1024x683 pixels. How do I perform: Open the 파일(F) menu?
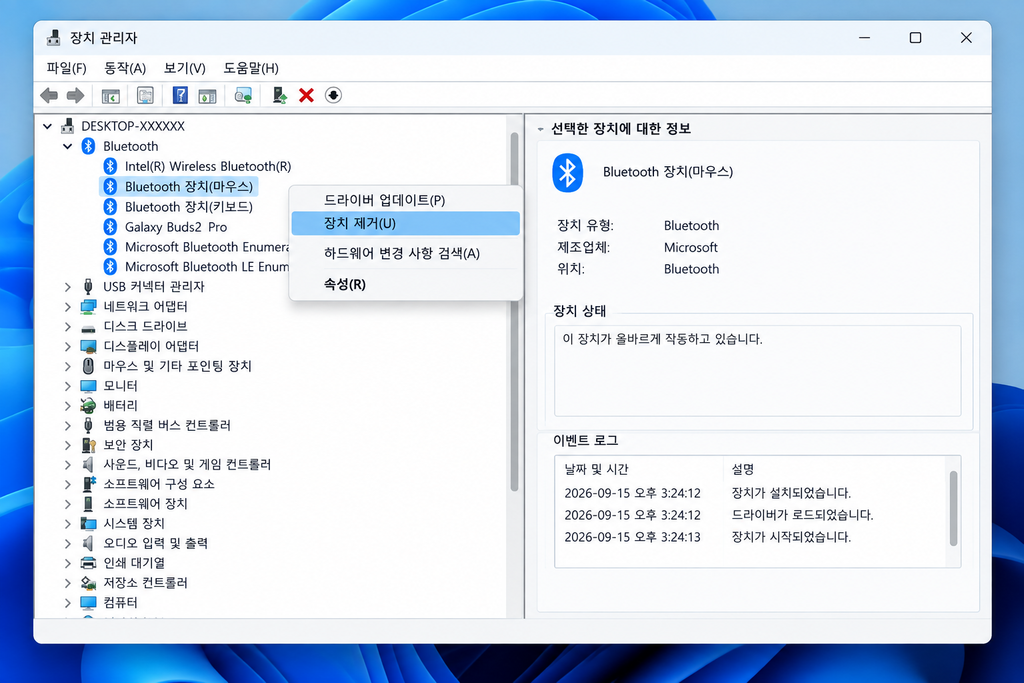tap(67, 68)
